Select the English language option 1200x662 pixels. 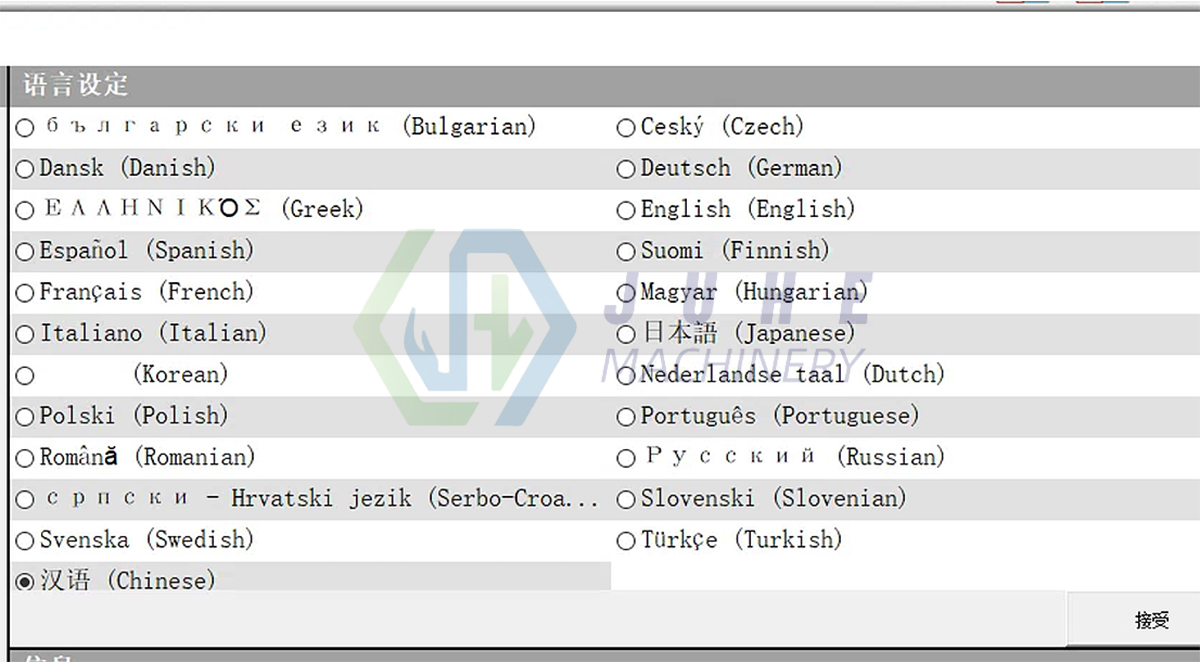[625, 209]
